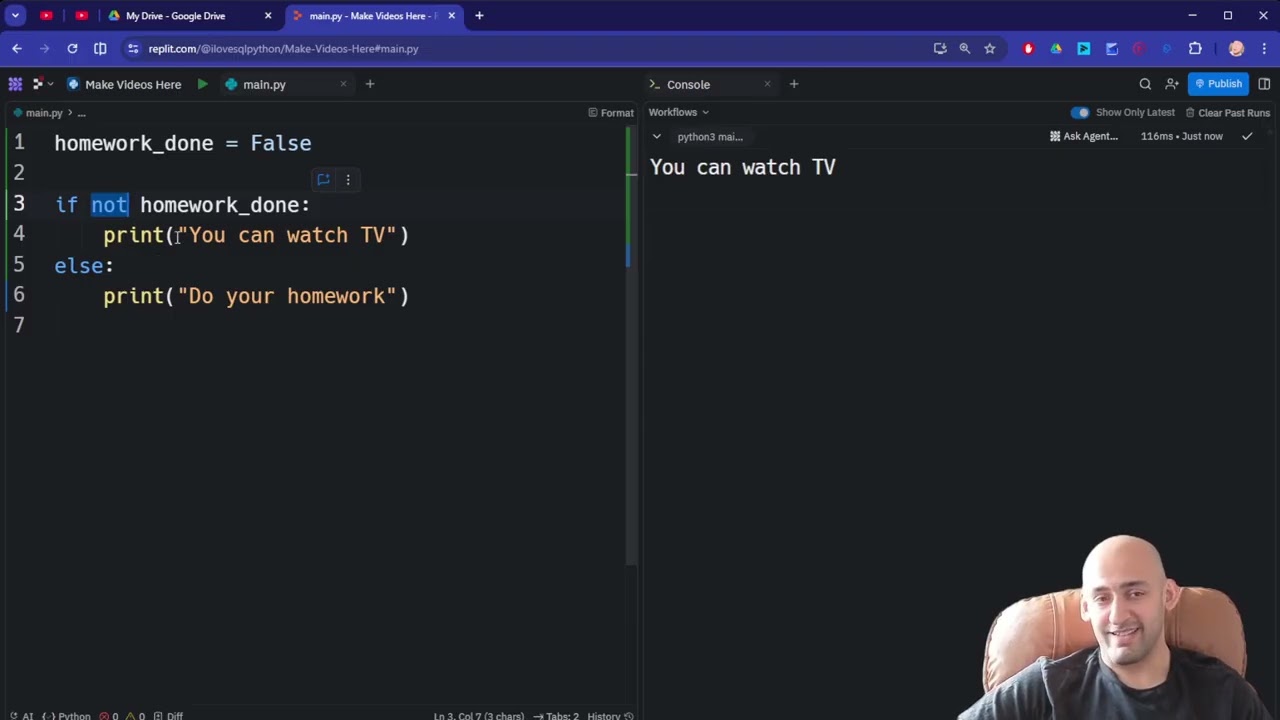Open site information icon in the address bar
Screen dimensions: 1280x720
[x=133, y=48]
